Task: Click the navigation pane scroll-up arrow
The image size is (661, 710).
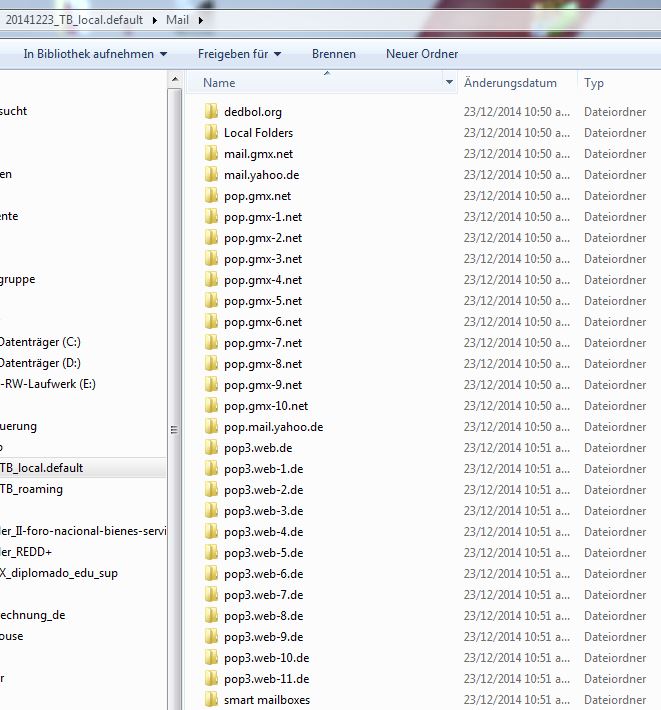Action: (x=174, y=80)
